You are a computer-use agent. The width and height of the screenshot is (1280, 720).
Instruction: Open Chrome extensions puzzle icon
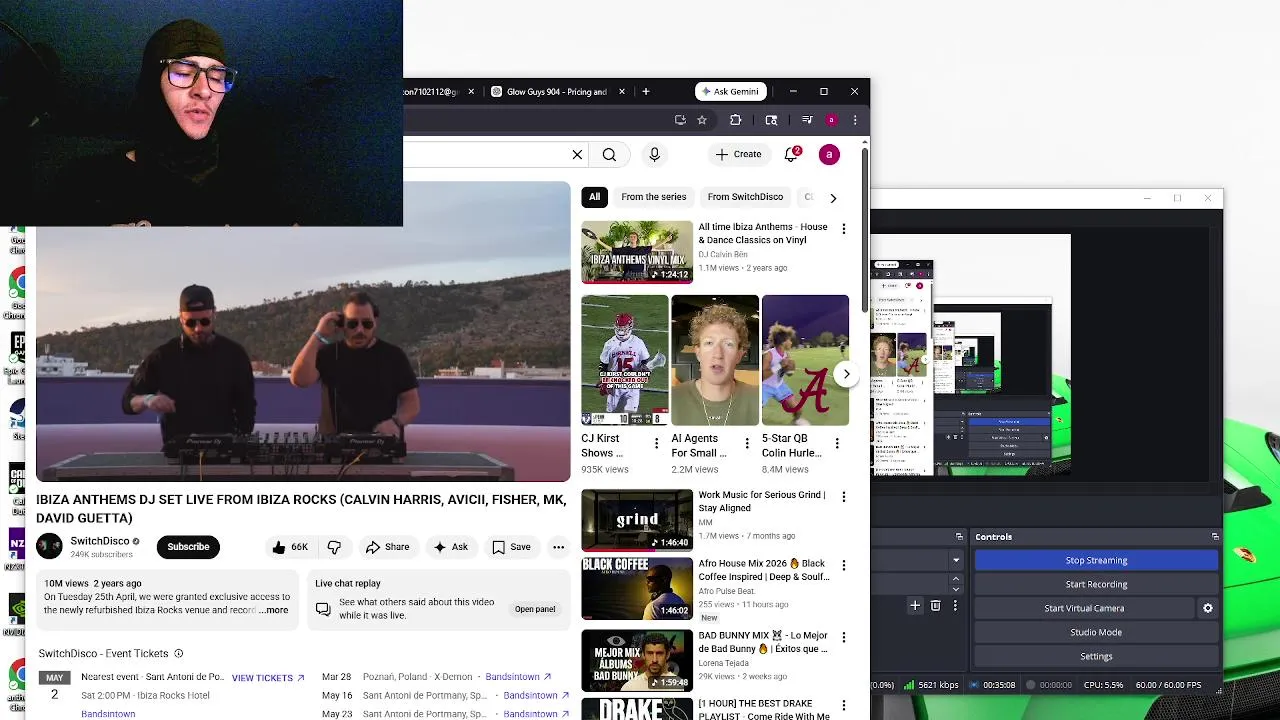coord(735,120)
